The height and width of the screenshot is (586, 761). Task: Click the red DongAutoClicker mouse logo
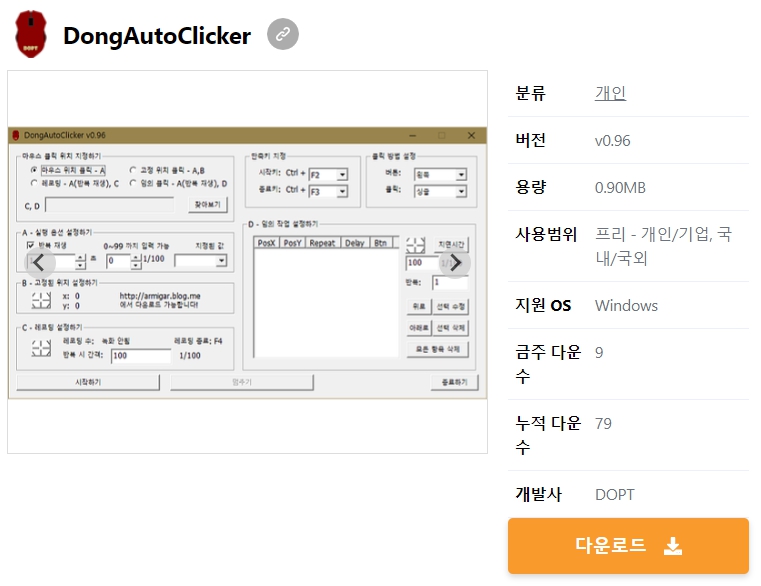point(31,34)
